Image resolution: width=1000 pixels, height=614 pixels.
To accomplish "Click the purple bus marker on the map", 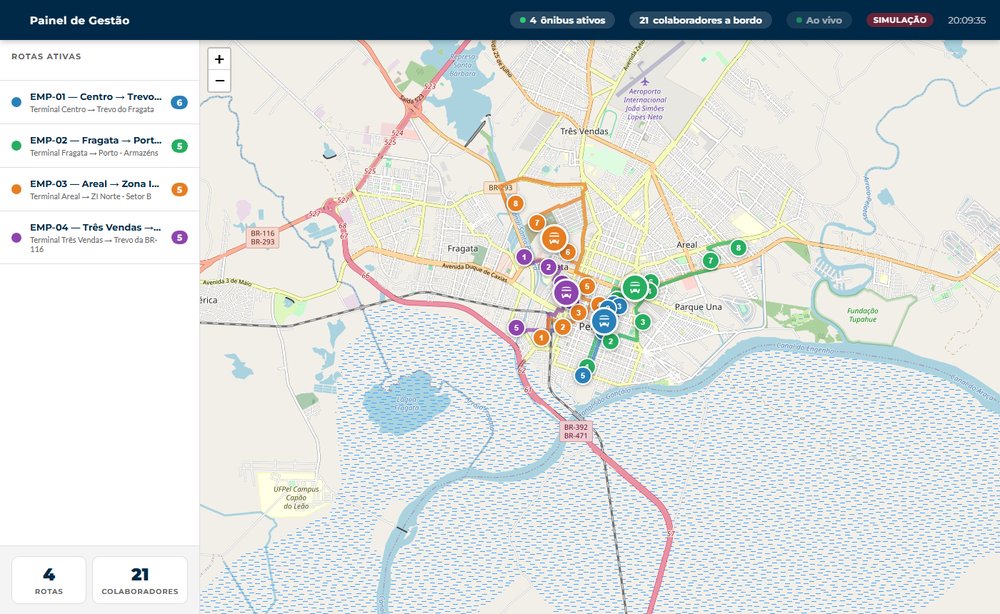I will (566, 292).
